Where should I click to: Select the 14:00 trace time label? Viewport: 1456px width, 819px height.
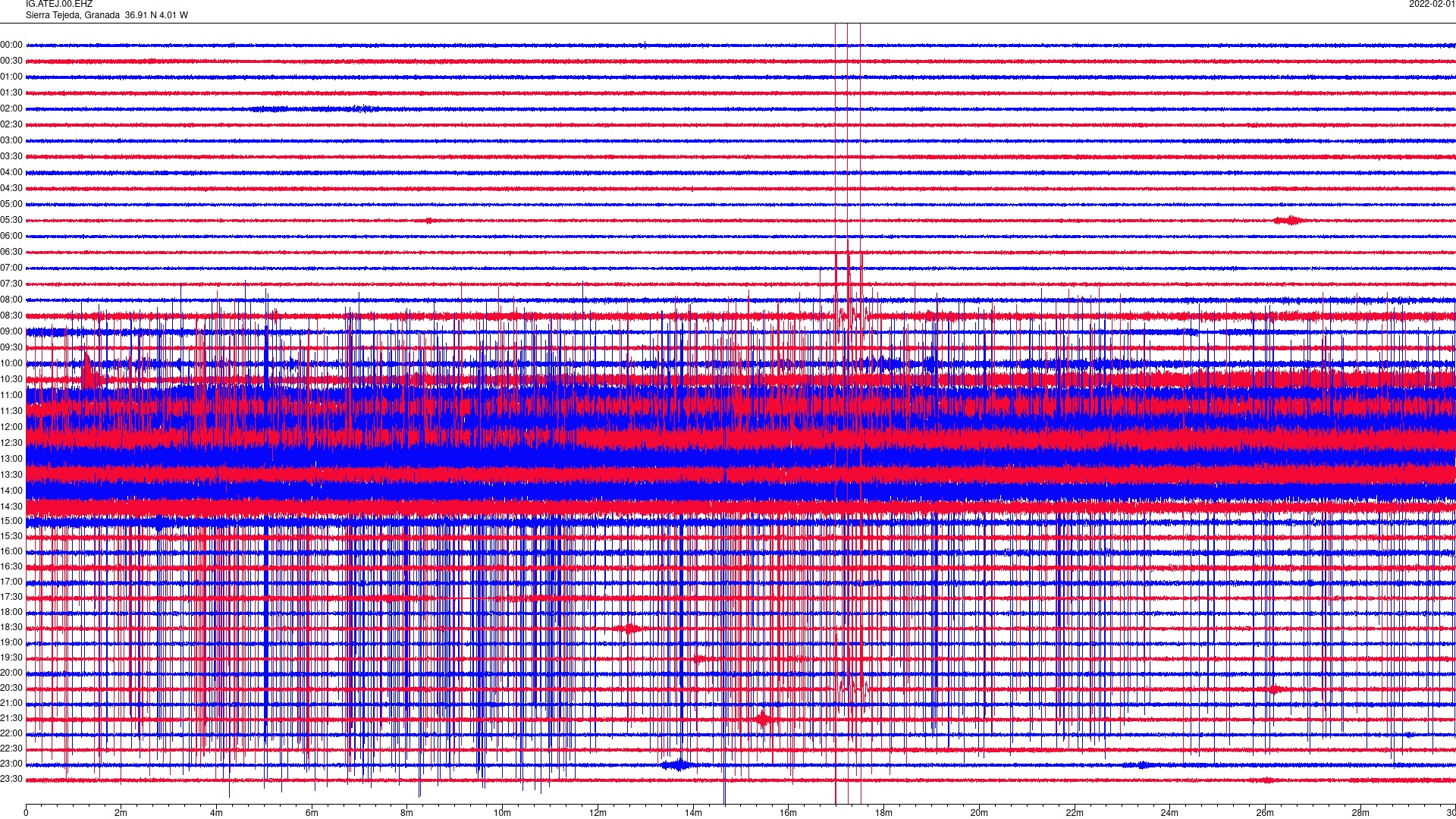tap(11, 491)
